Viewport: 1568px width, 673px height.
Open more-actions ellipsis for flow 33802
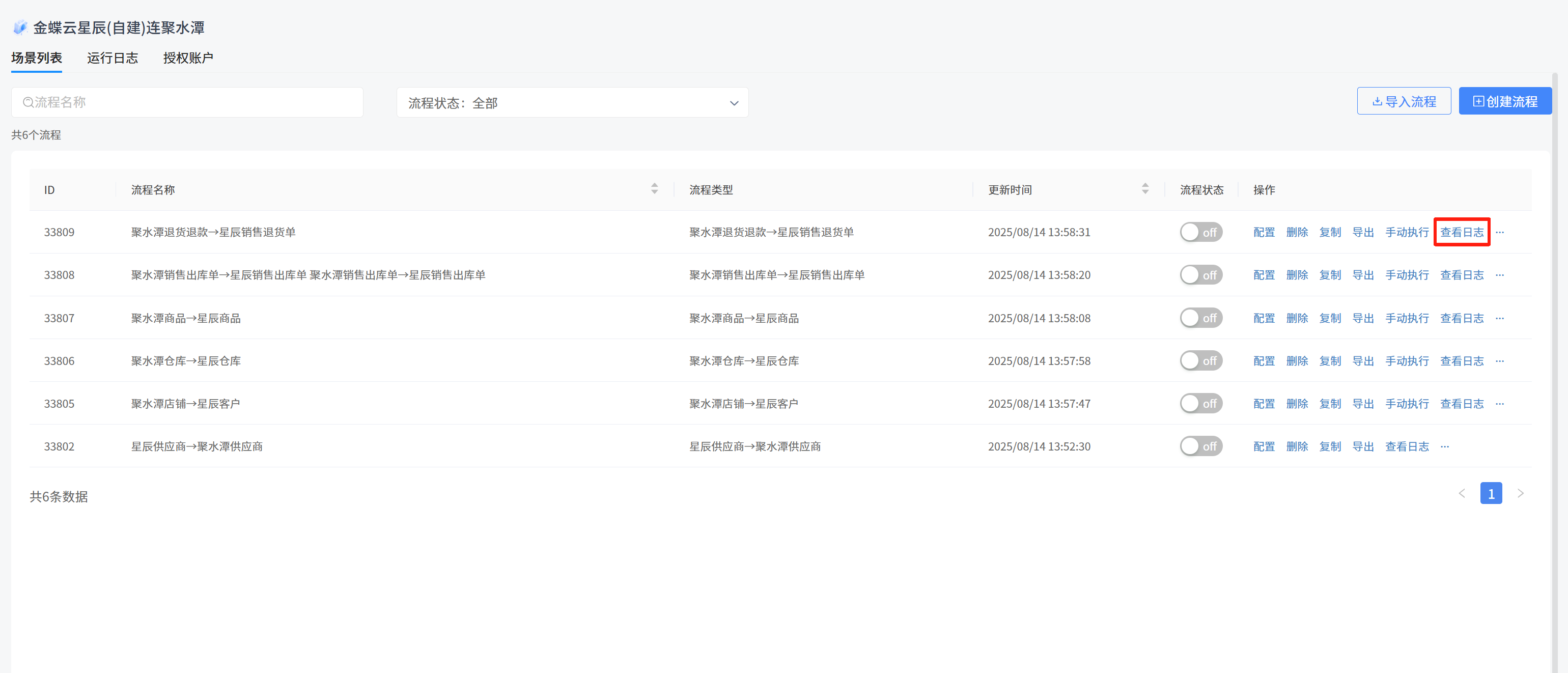1445,446
